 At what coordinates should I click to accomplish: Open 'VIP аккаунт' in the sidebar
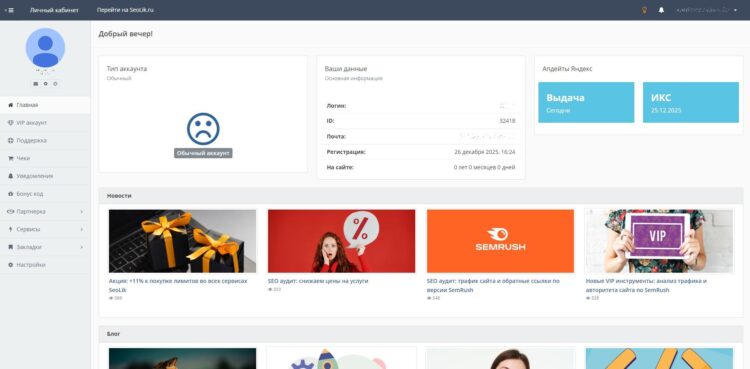click(x=45, y=123)
